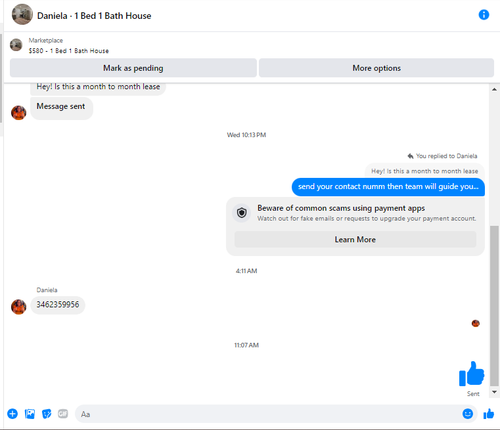Click 'Daniela - 1 Bed 1 Bath House' title

[x=94, y=16]
